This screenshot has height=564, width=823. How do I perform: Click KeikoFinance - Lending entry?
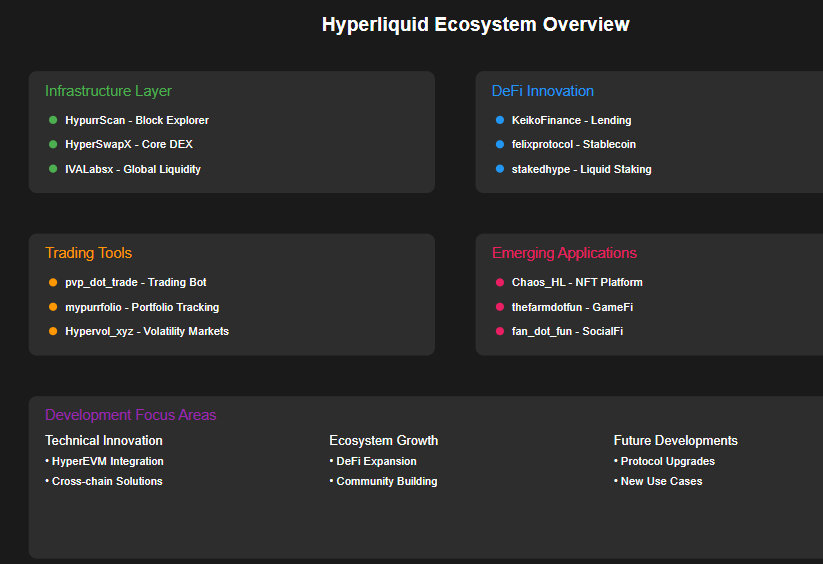click(x=572, y=120)
